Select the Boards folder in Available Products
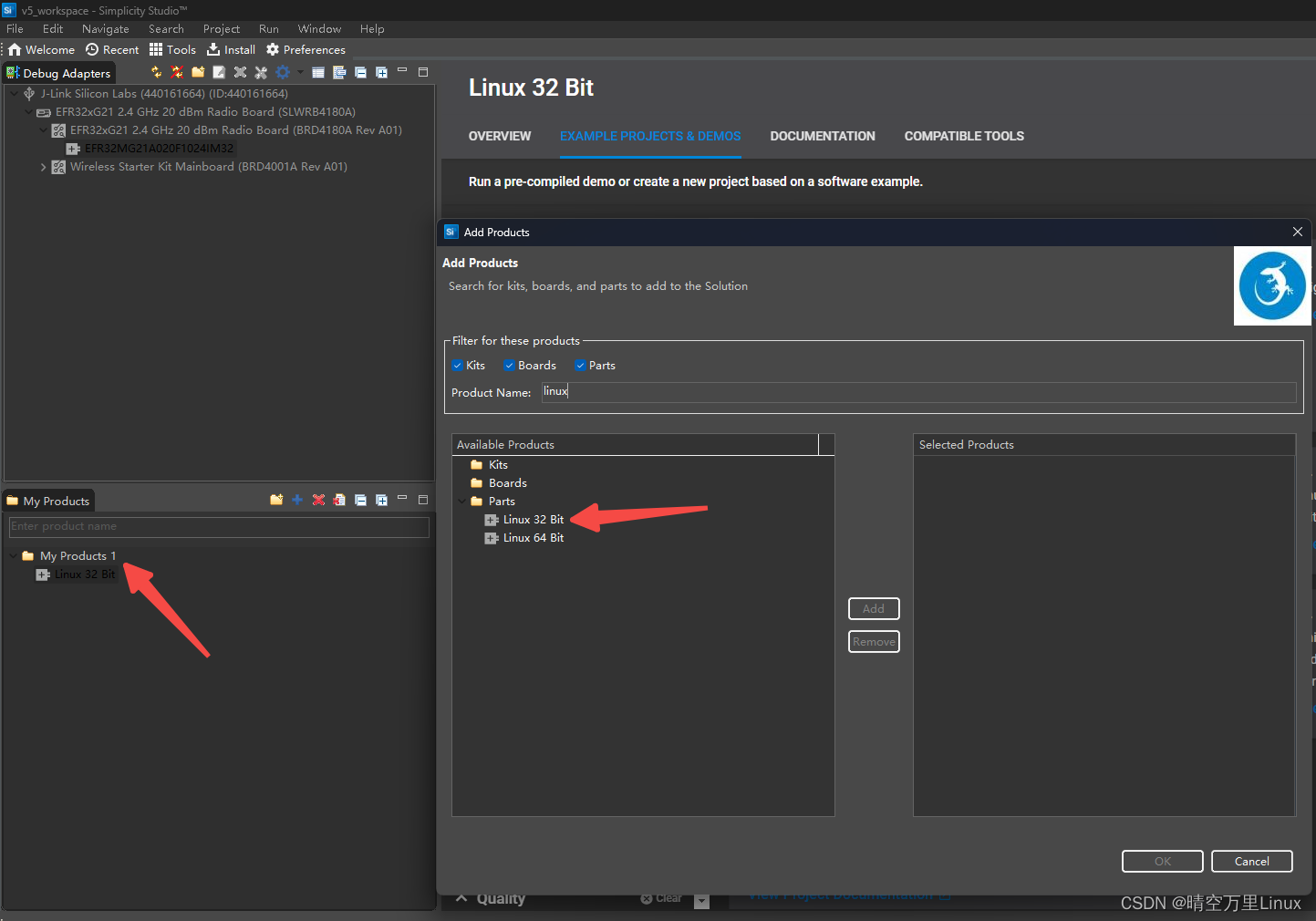 pyautogui.click(x=508, y=483)
